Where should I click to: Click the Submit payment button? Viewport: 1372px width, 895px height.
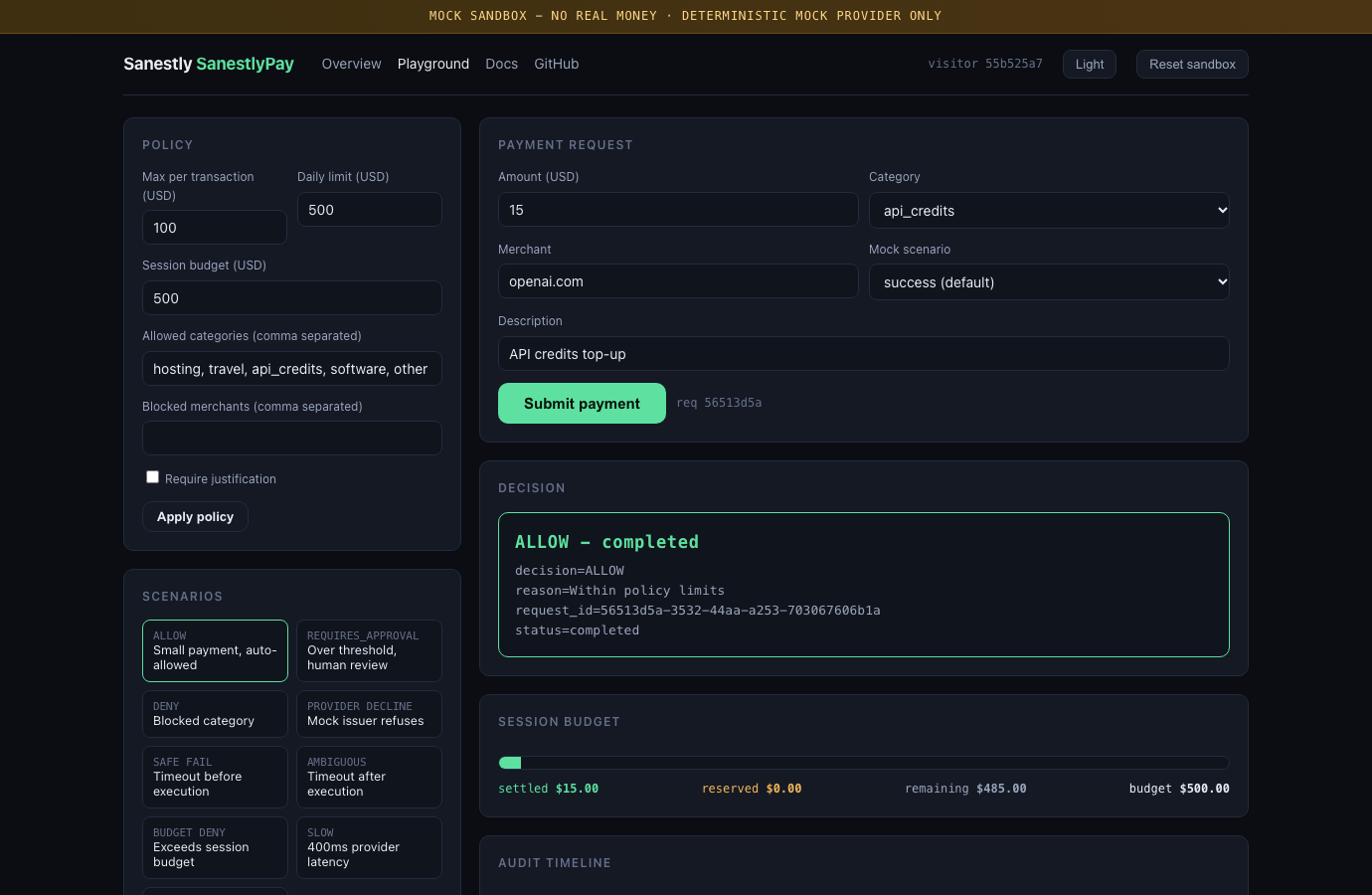(582, 404)
